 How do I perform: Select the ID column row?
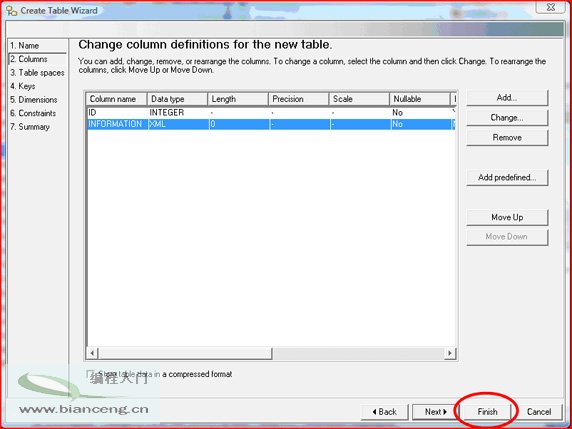click(x=271, y=113)
